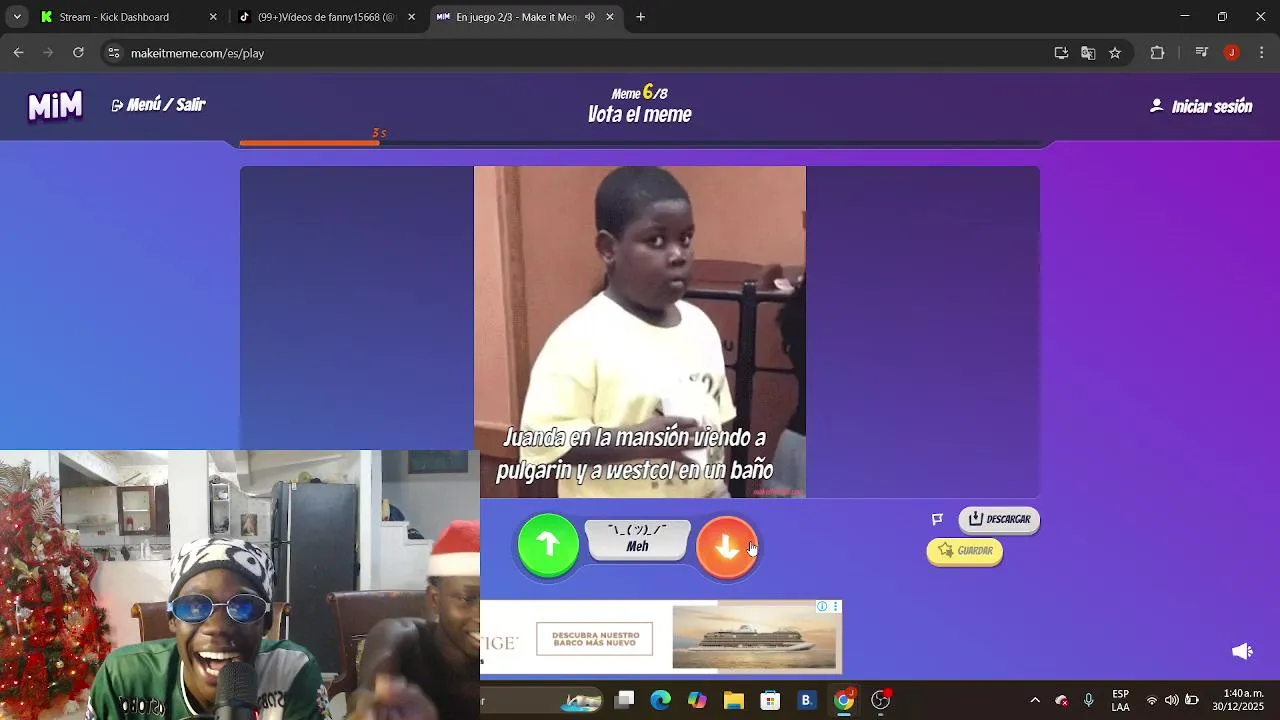This screenshot has width=1280, height=720.
Task: Open Wi-Fi network settings in tray
Action: [x=1152, y=700]
